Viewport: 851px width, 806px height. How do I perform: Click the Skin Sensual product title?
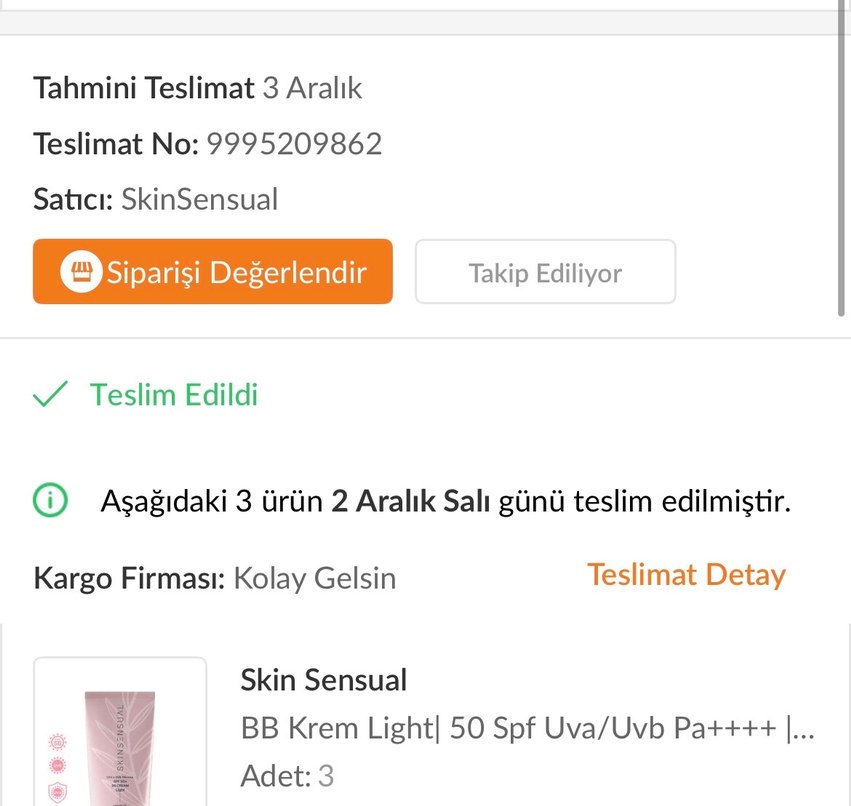323,680
